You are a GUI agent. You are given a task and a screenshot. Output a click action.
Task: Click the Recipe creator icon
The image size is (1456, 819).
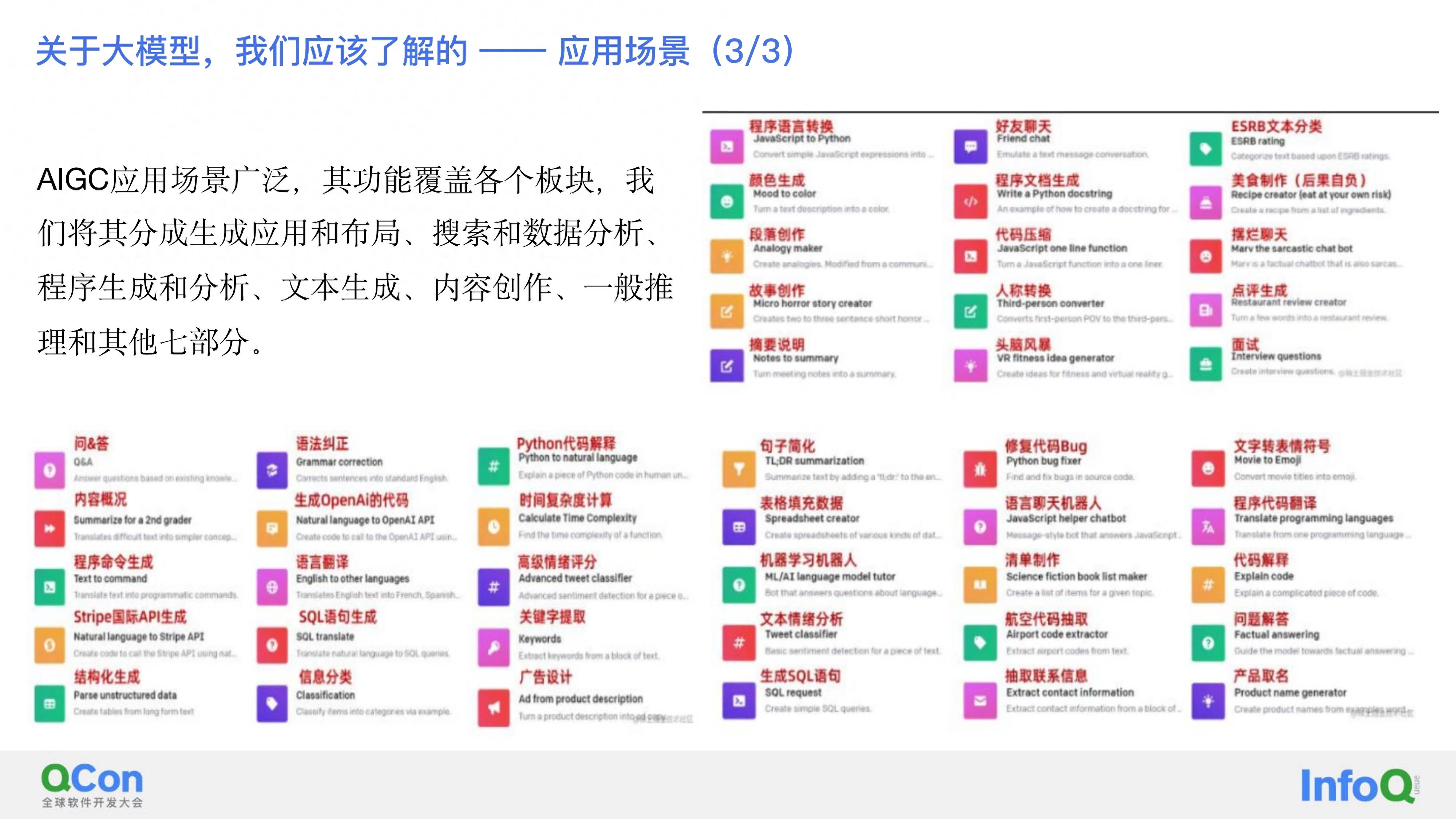point(1206,203)
